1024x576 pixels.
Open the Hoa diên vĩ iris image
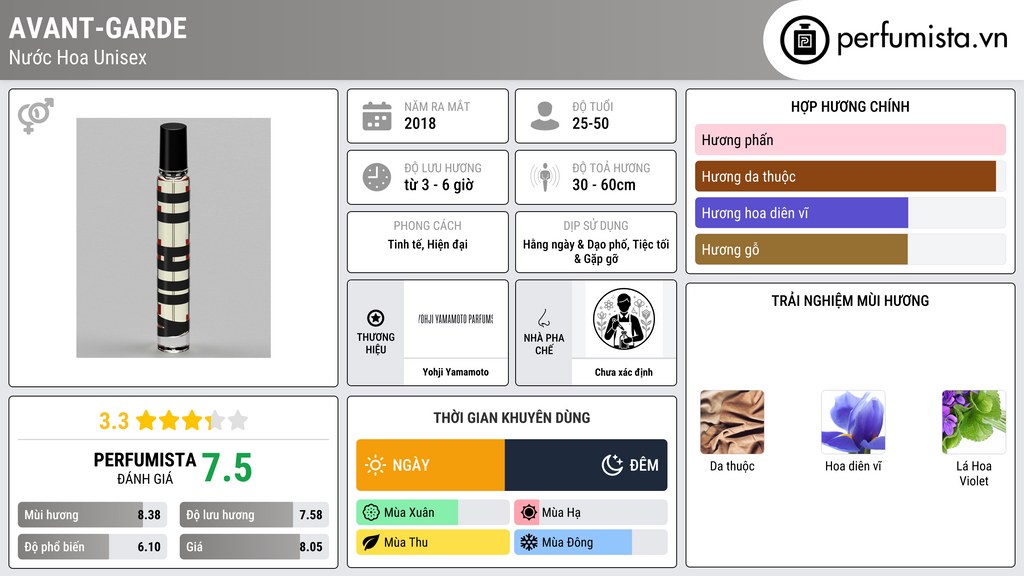pyautogui.click(x=853, y=422)
